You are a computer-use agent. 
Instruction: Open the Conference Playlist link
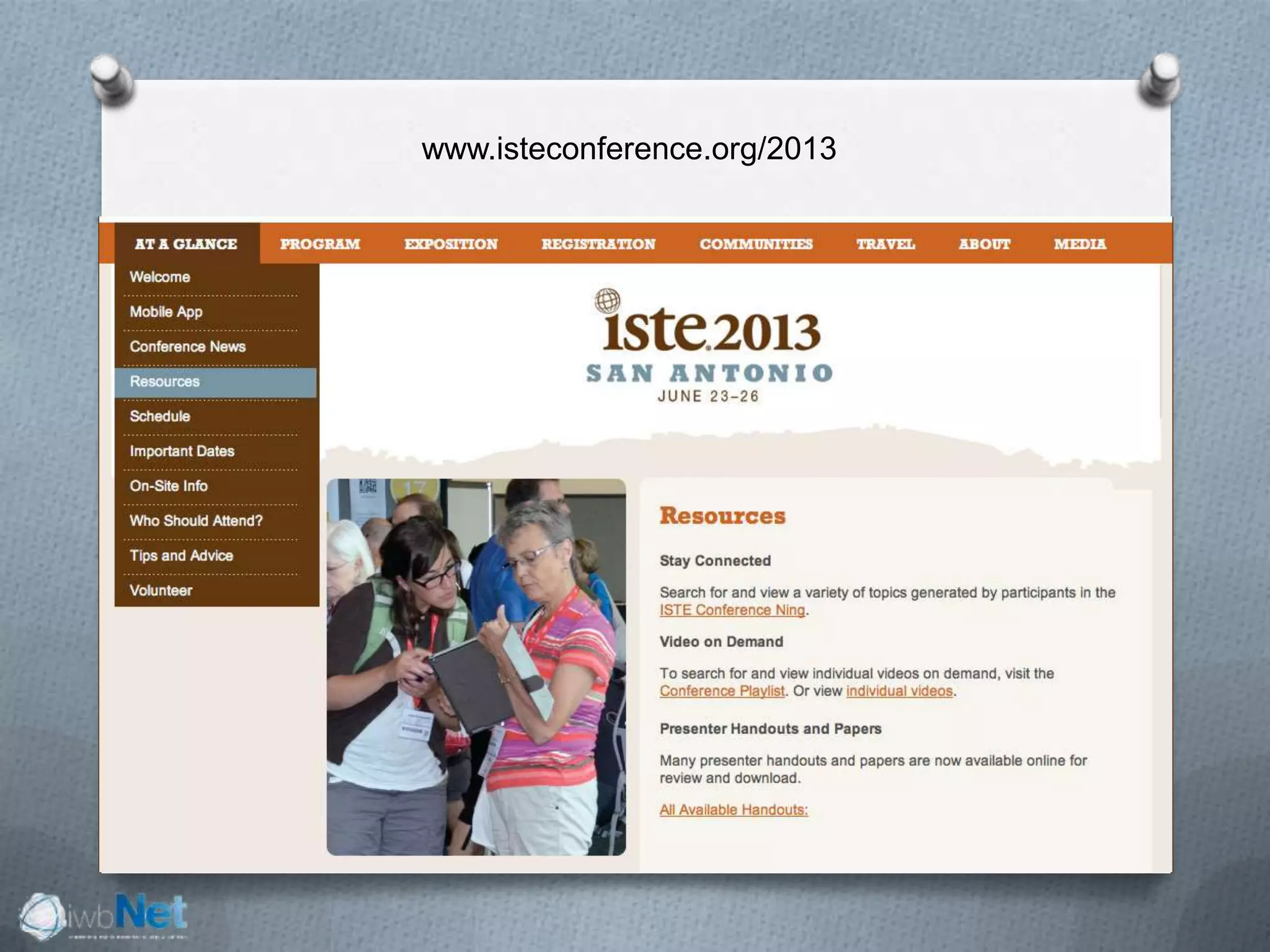tap(722, 691)
